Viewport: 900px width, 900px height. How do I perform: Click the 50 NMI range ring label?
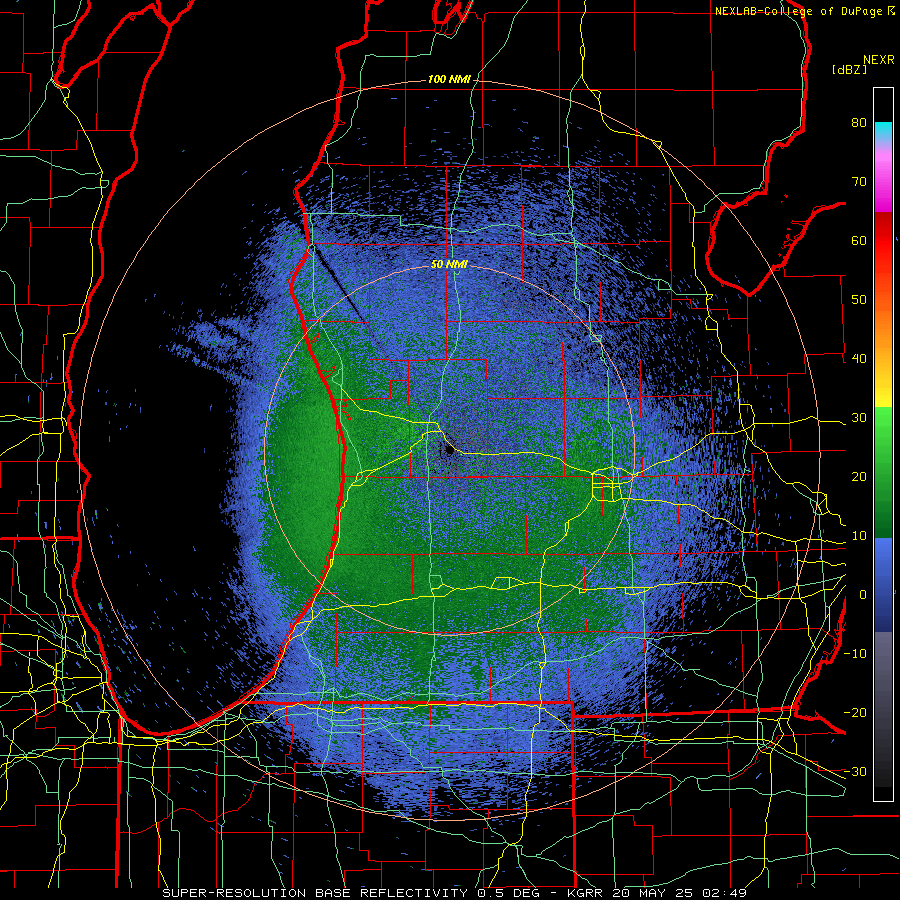click(449, 265)
